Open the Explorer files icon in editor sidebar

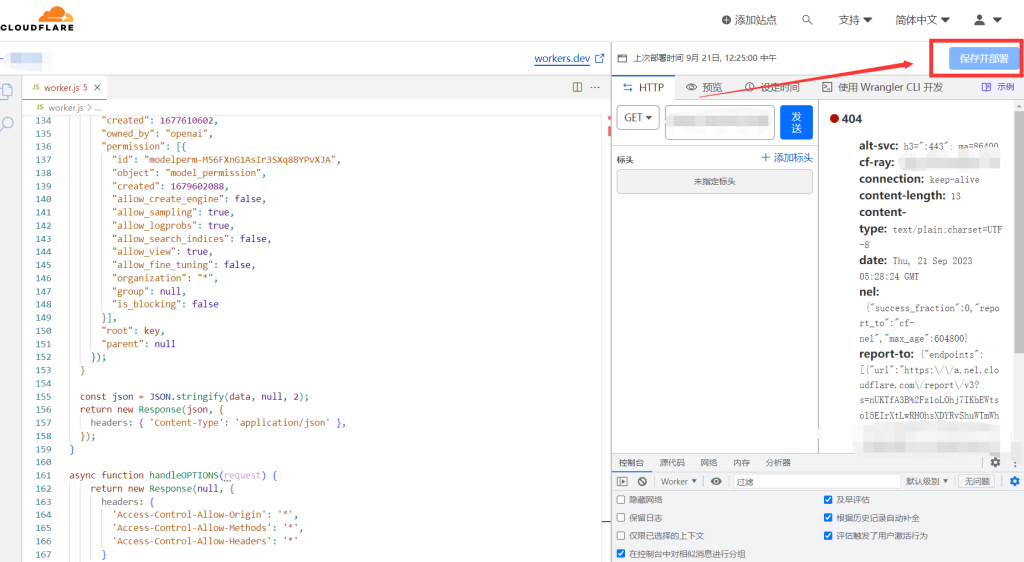point(7,91)
